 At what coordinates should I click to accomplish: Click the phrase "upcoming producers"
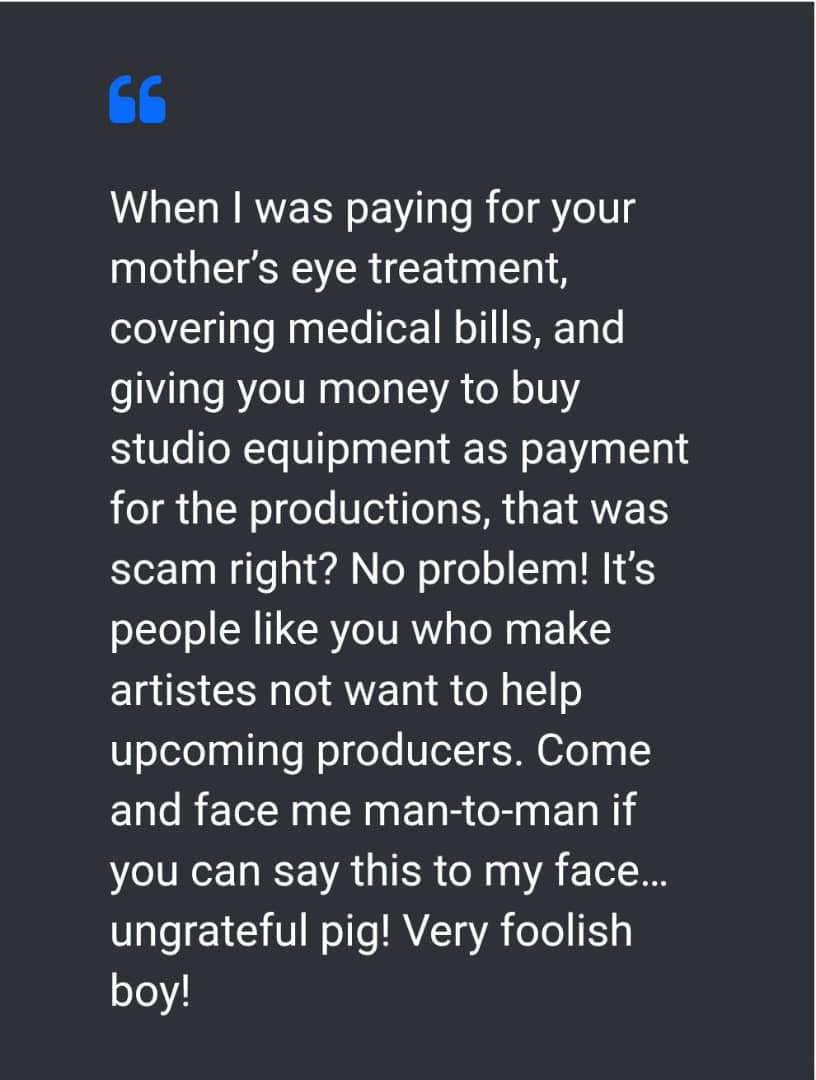click(313, 751)
